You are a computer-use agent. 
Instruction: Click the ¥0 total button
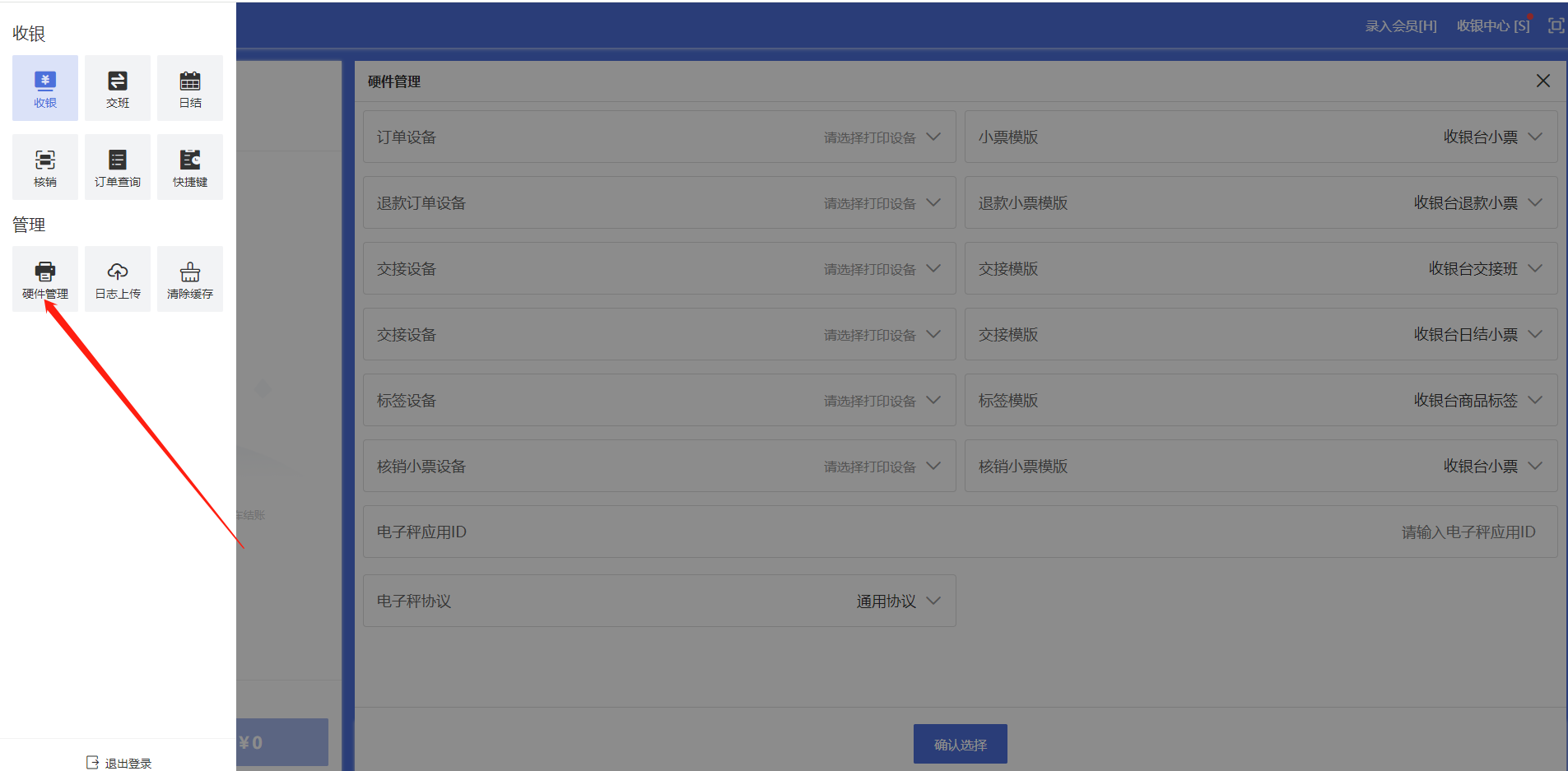(x=282, y=742)
